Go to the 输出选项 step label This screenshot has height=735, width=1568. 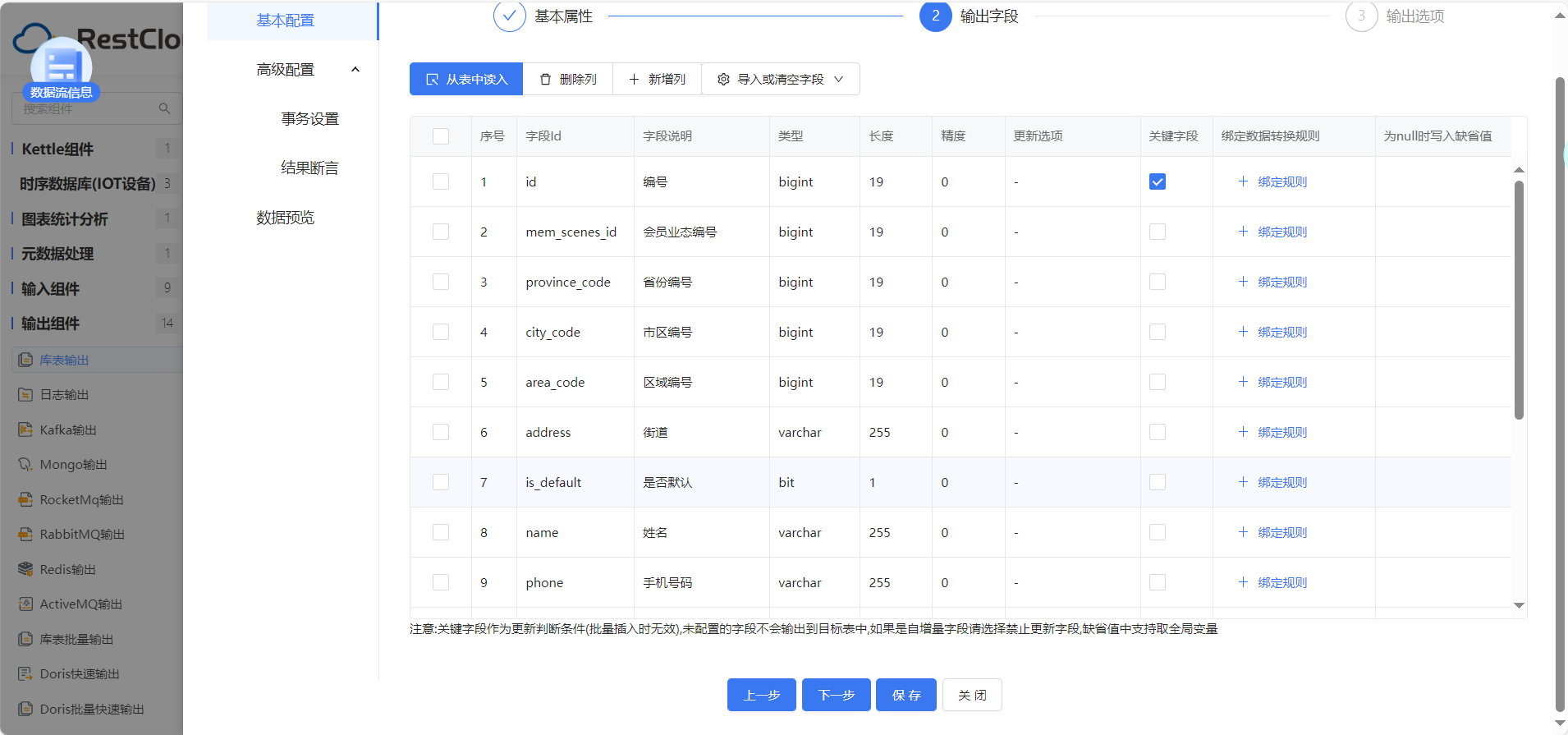[x=1415, y=16]
